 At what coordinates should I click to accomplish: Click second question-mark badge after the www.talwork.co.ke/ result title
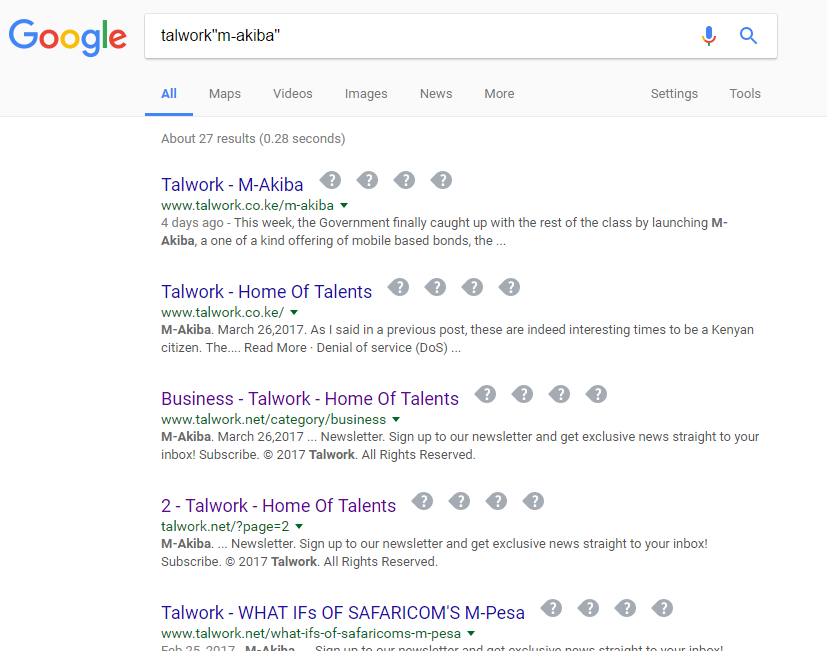436,288
